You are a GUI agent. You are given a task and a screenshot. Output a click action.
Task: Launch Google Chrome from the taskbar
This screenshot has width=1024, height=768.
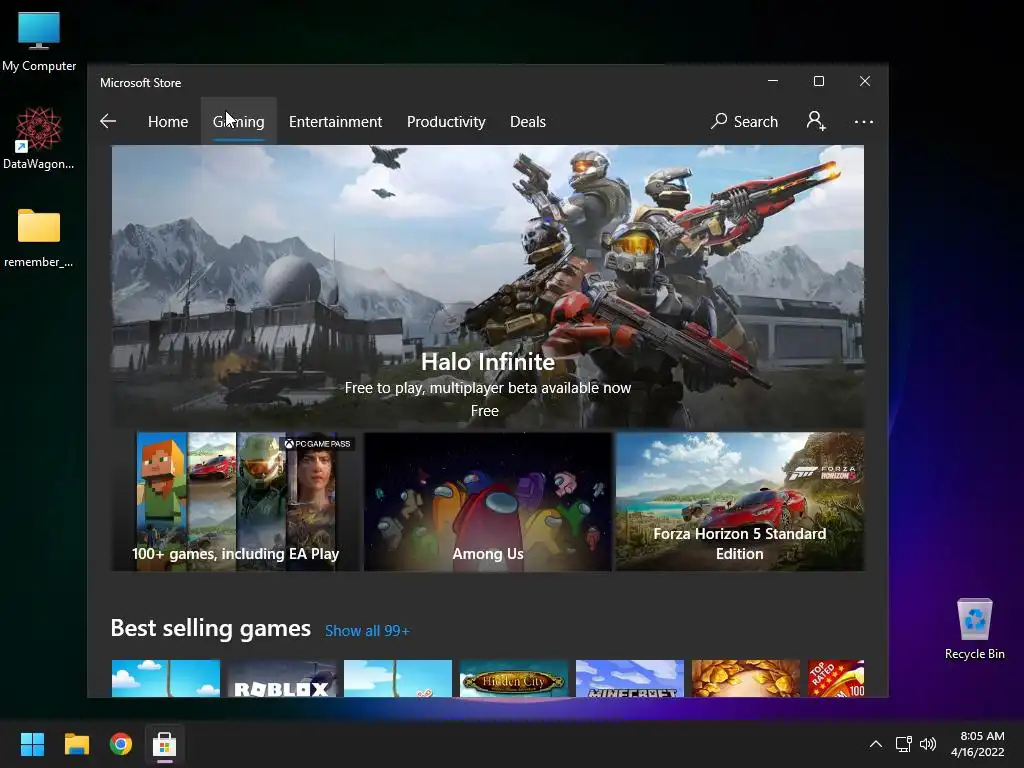[121, 744]
